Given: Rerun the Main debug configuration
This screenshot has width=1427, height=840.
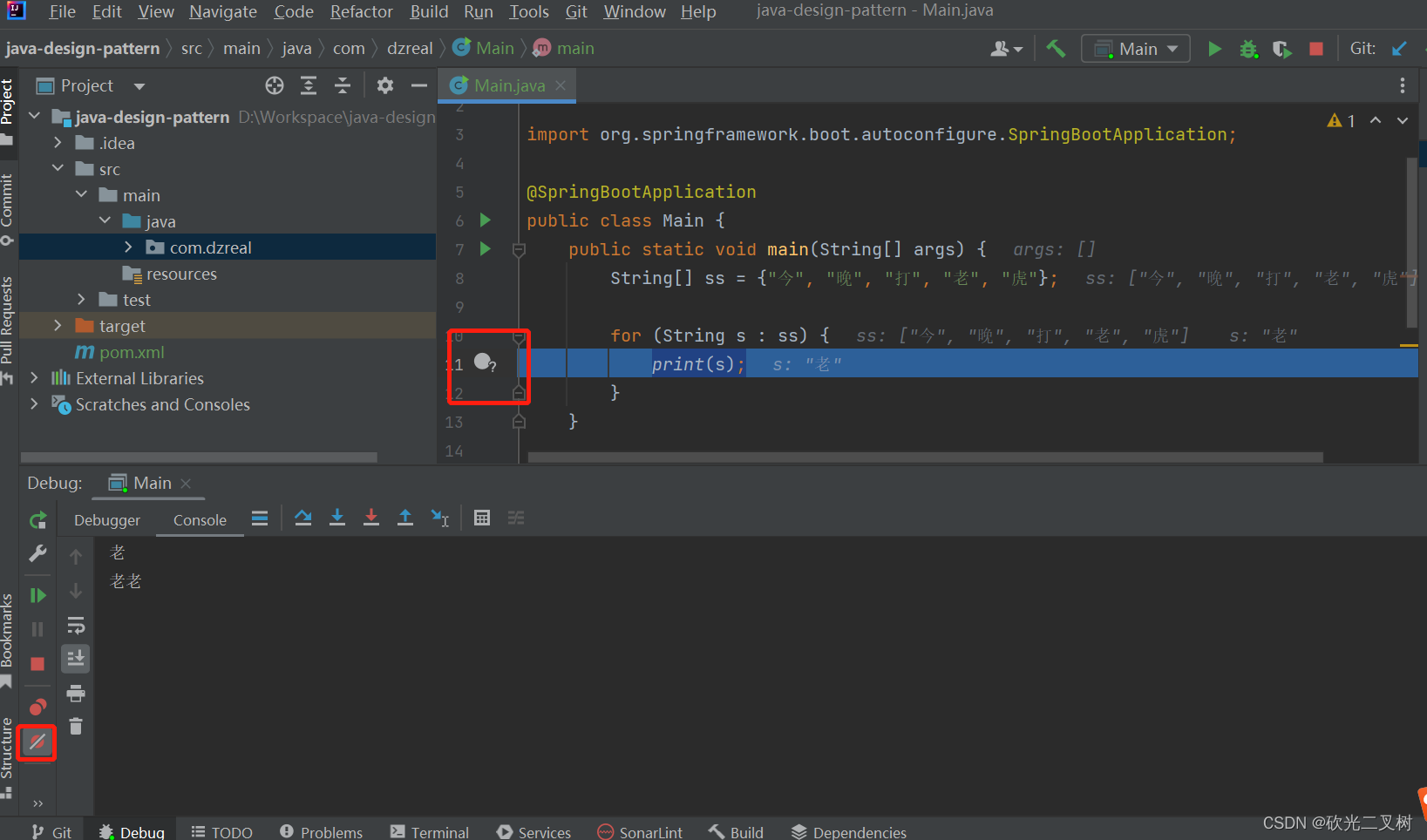Looking at the screenshot, I should point(37,519).
